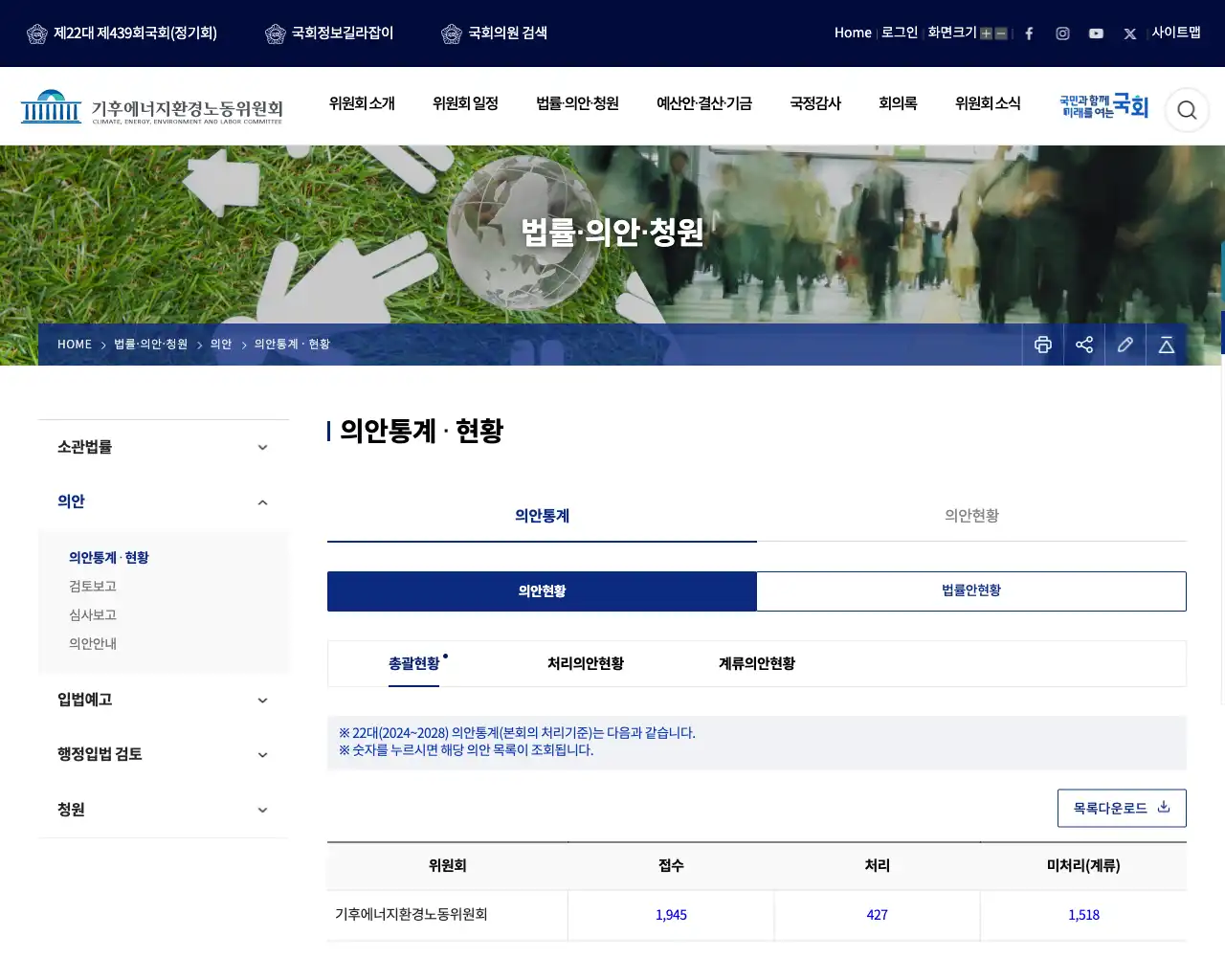The image size is (1225, 980).
Task: Click the pencil edit icon
Action: tap(1125, 345)
